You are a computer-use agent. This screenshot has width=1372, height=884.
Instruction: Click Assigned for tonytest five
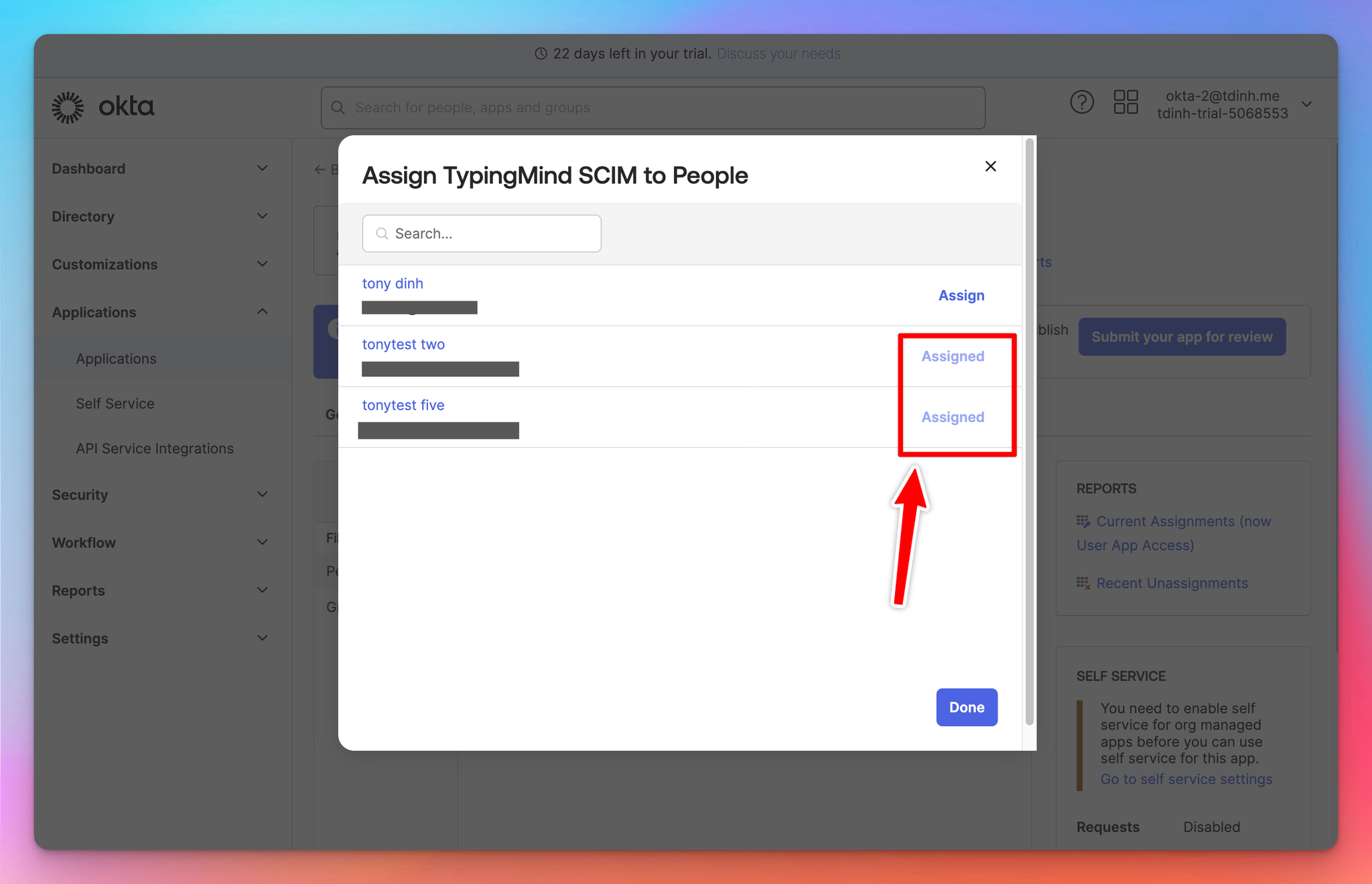[x=953, y=417]
